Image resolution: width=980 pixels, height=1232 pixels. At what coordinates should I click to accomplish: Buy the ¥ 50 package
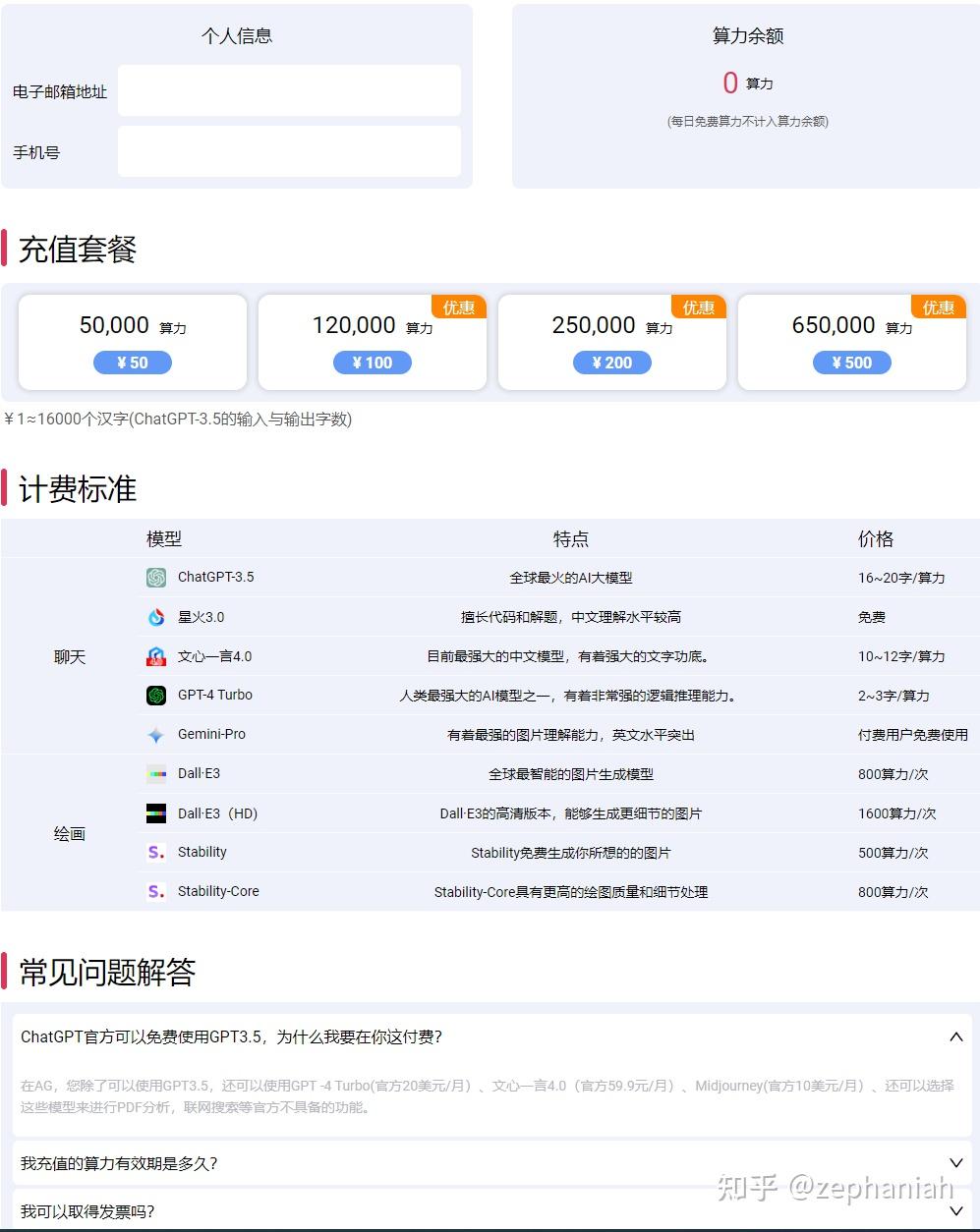tap(133, 363)
